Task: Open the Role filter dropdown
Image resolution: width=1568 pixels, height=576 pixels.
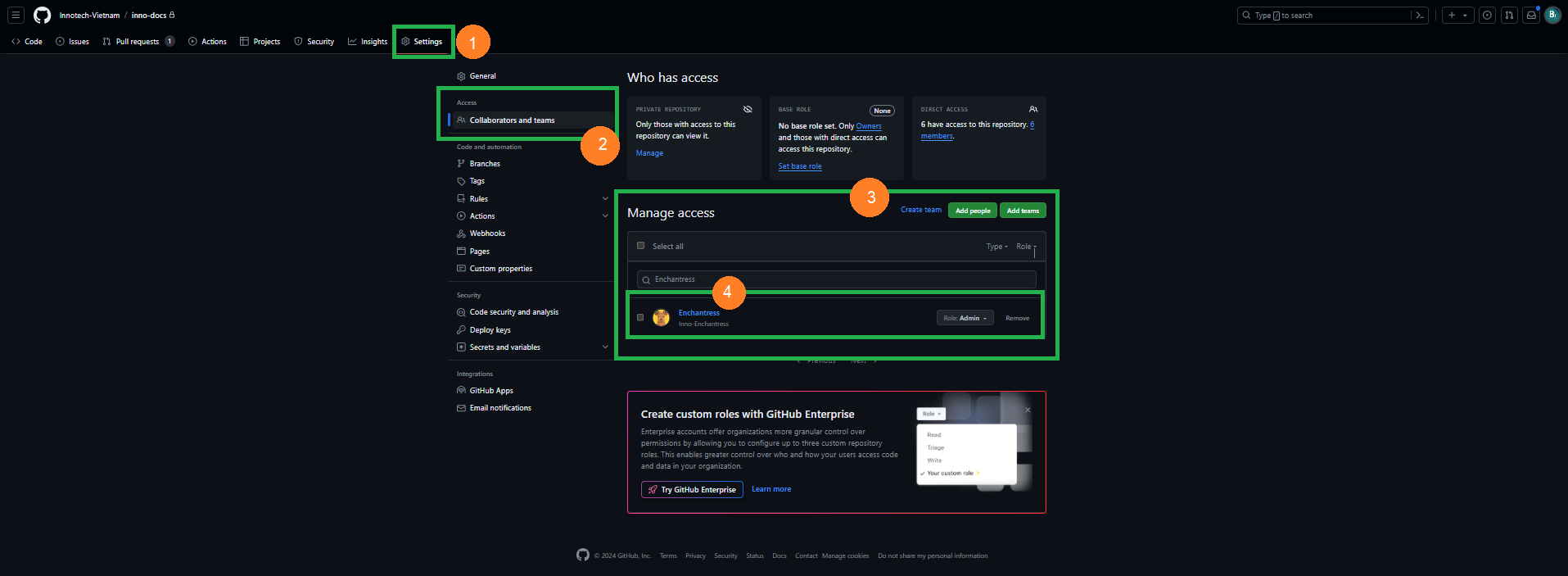Action: point(1026,247)
